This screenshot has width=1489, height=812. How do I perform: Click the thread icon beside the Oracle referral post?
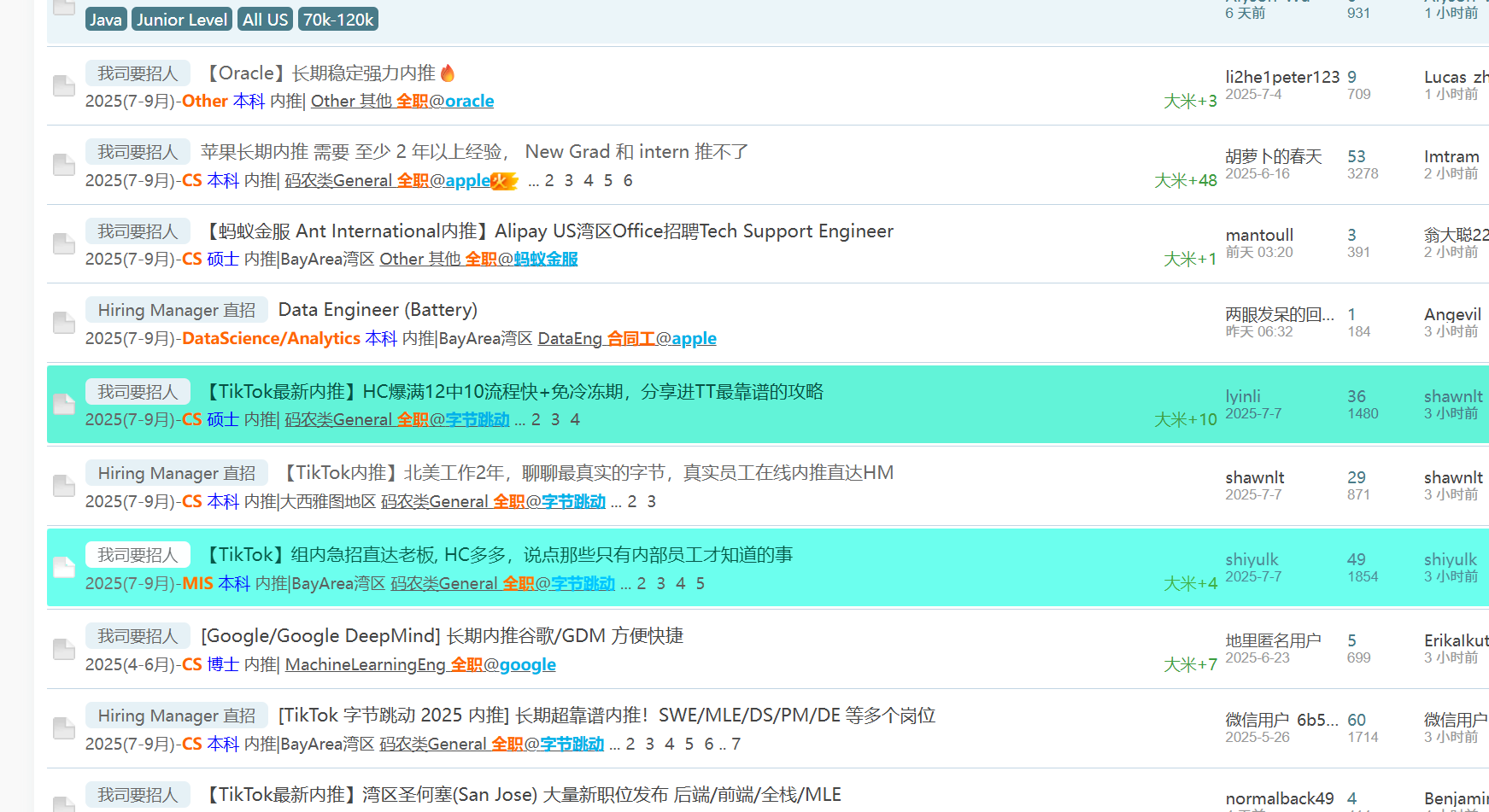click(64, 85)
